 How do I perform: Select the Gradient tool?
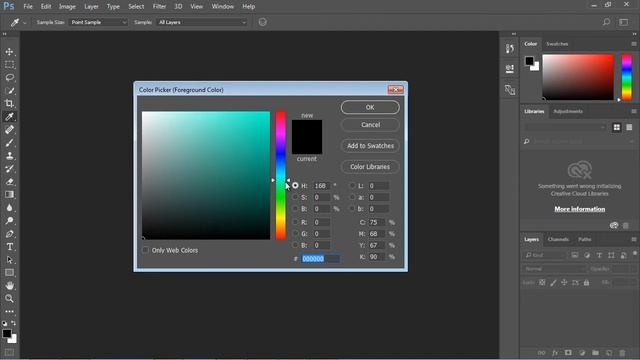(9, 195)
